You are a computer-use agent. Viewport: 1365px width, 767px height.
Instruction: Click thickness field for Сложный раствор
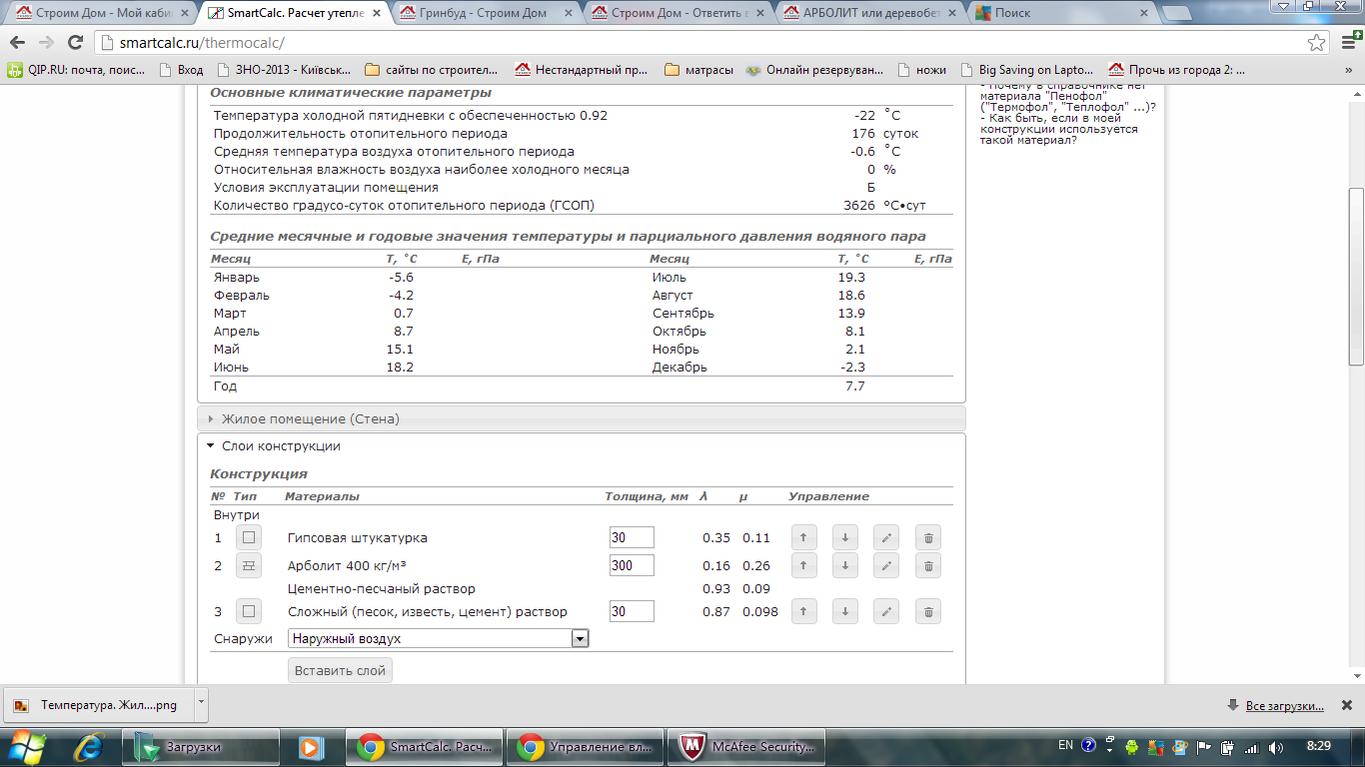(x=631, y=611)
